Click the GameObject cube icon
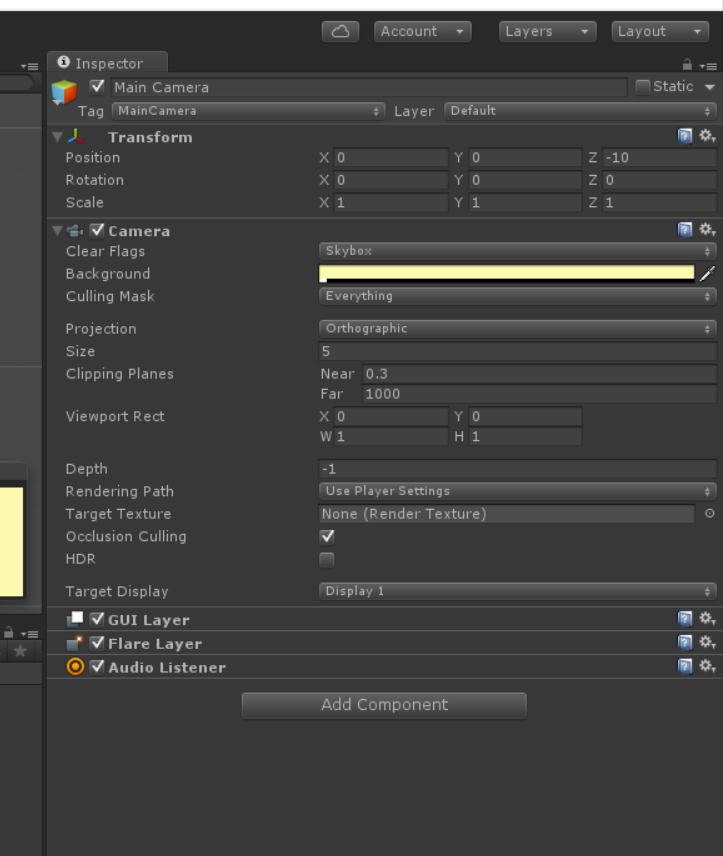 [x=64, y=92]
